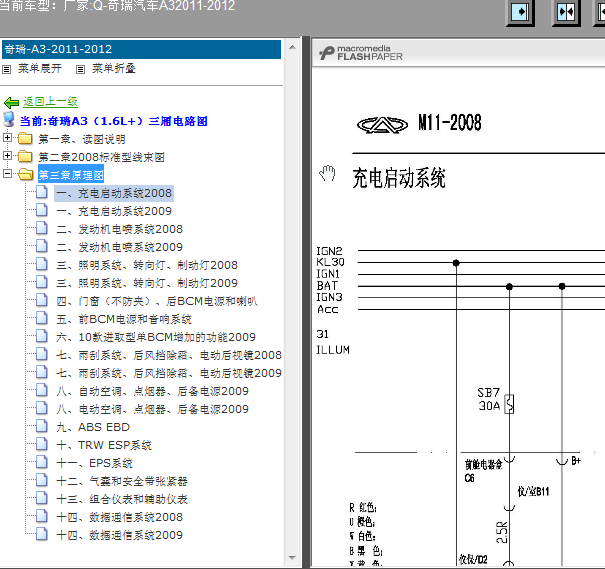Click computer icon beside 当前:奇瑞A3 title
Image resolution: width=605 pixels, height=569 pixels.
8,120
